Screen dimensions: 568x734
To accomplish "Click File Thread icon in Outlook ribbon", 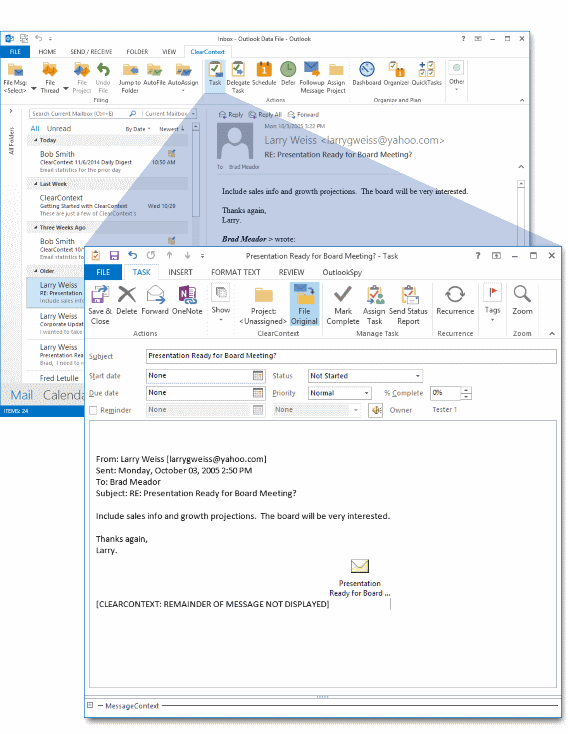I will (x=50, y=77).
